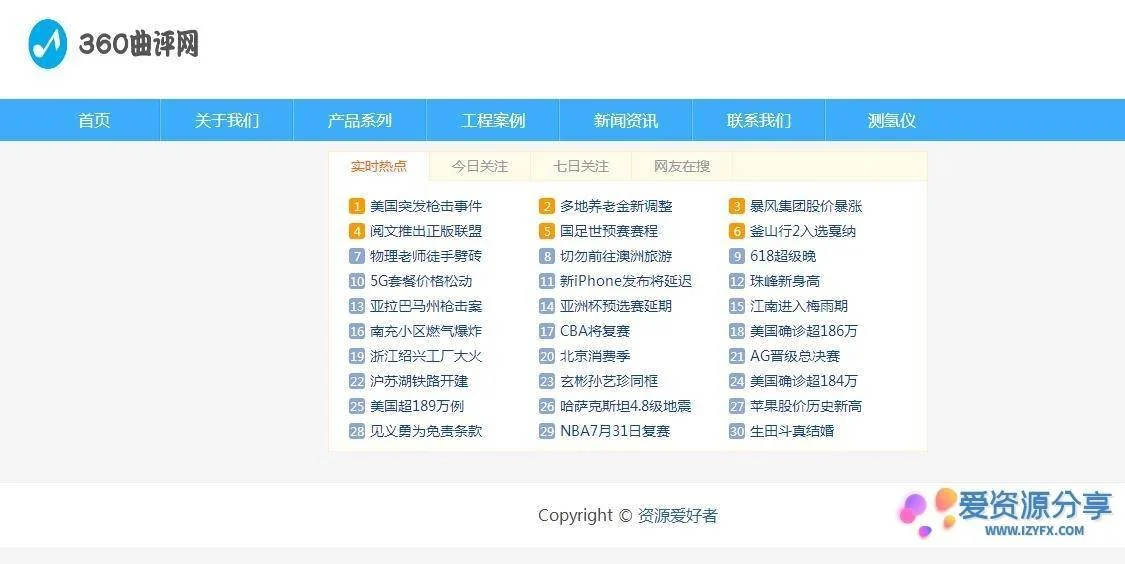This screenshot has height=564, width=1125.
Task: Open the 美国突发枪击事件 headline
Action: [426, 207]
